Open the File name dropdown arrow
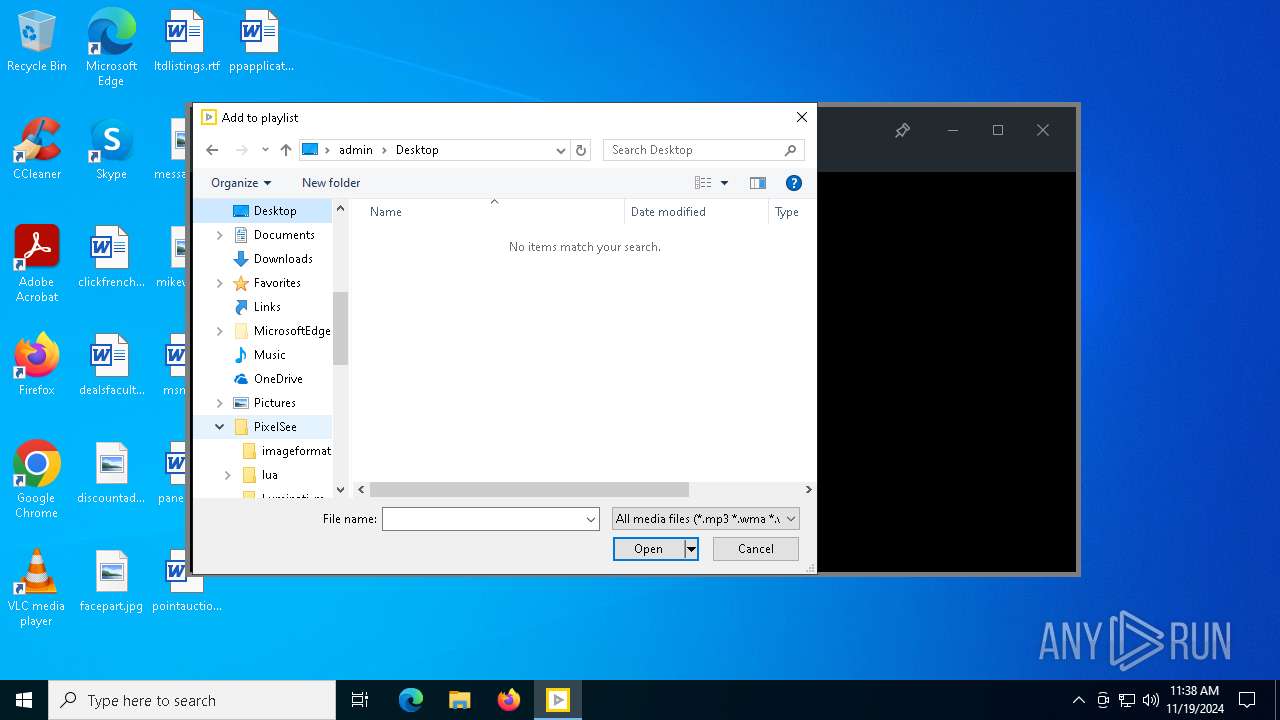 coord(591,519)
